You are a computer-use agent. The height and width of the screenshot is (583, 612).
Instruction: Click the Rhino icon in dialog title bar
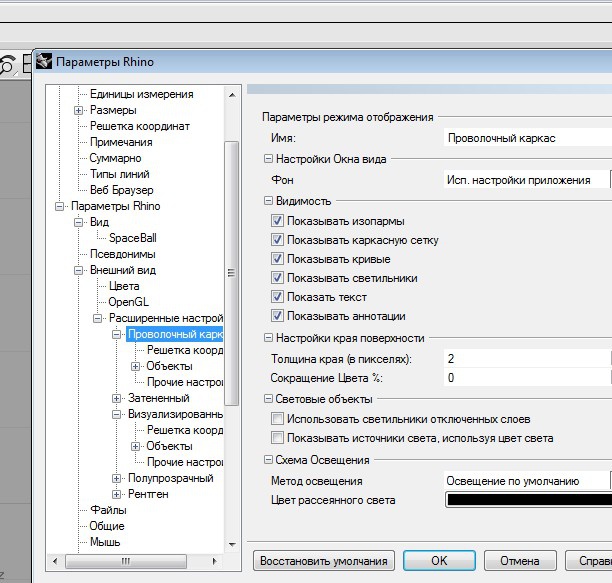(x=44, y=61)
